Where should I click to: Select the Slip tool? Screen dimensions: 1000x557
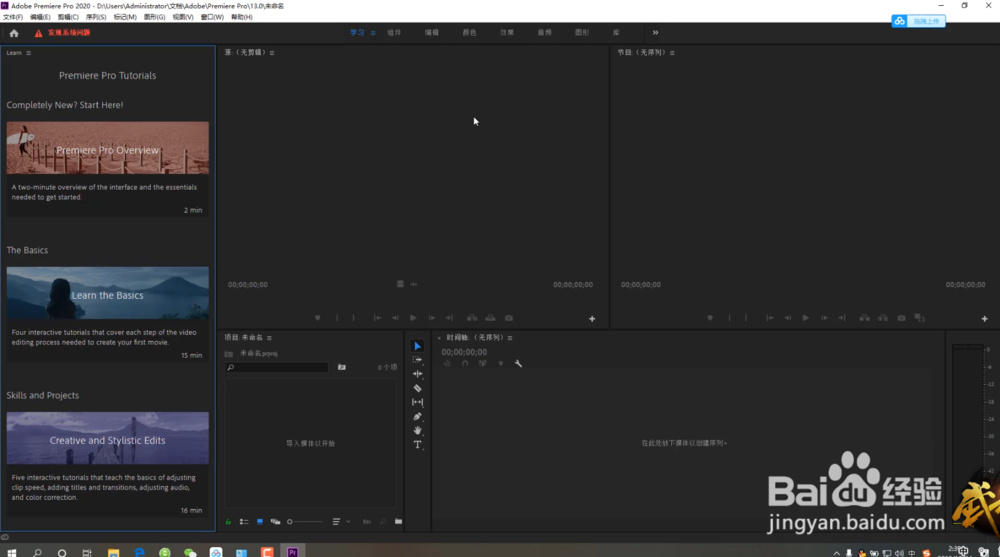(x=418, y=402)
